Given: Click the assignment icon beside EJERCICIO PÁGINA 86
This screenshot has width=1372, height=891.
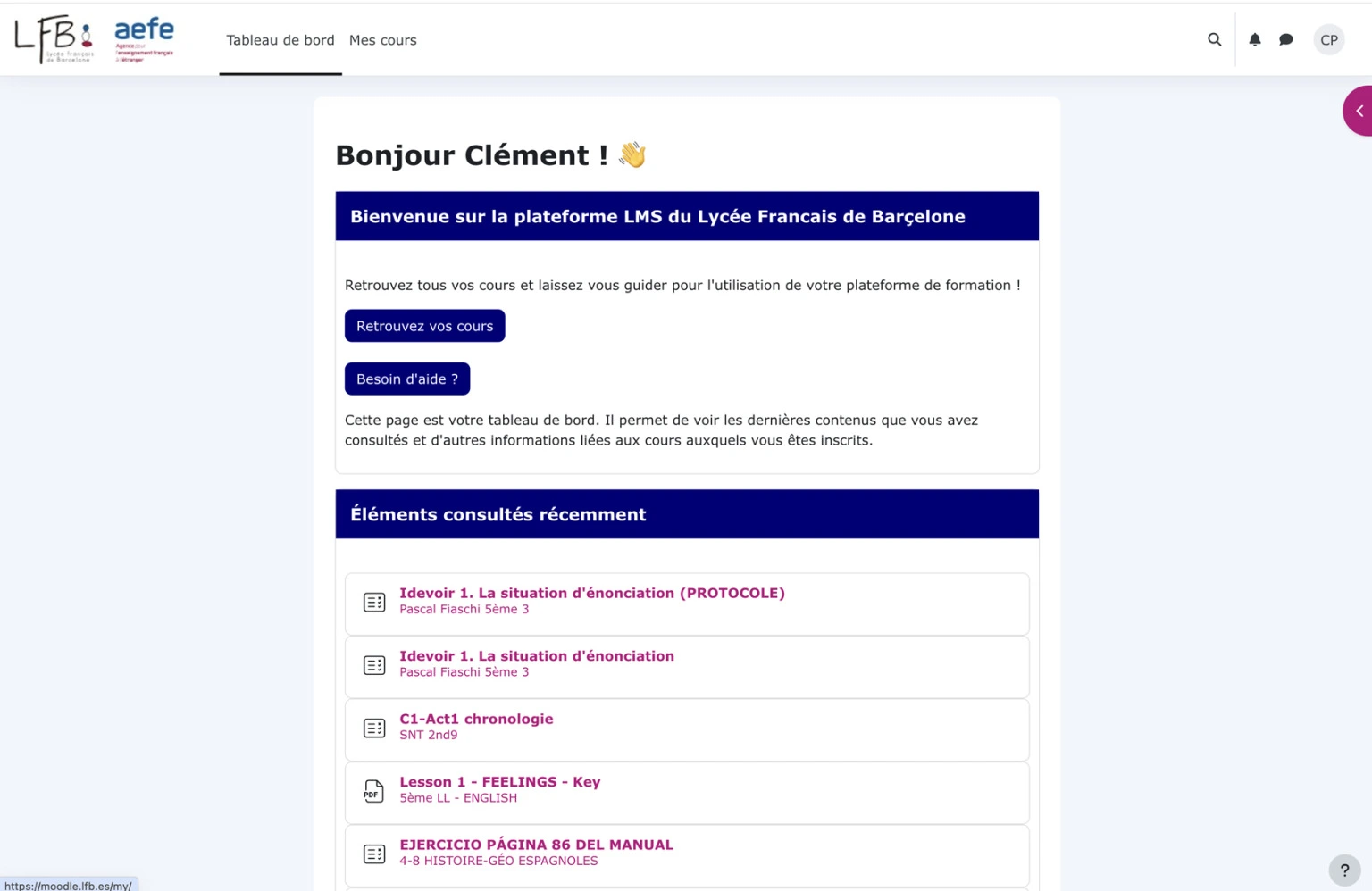Looking at the screenshot, I should (374, 854).
